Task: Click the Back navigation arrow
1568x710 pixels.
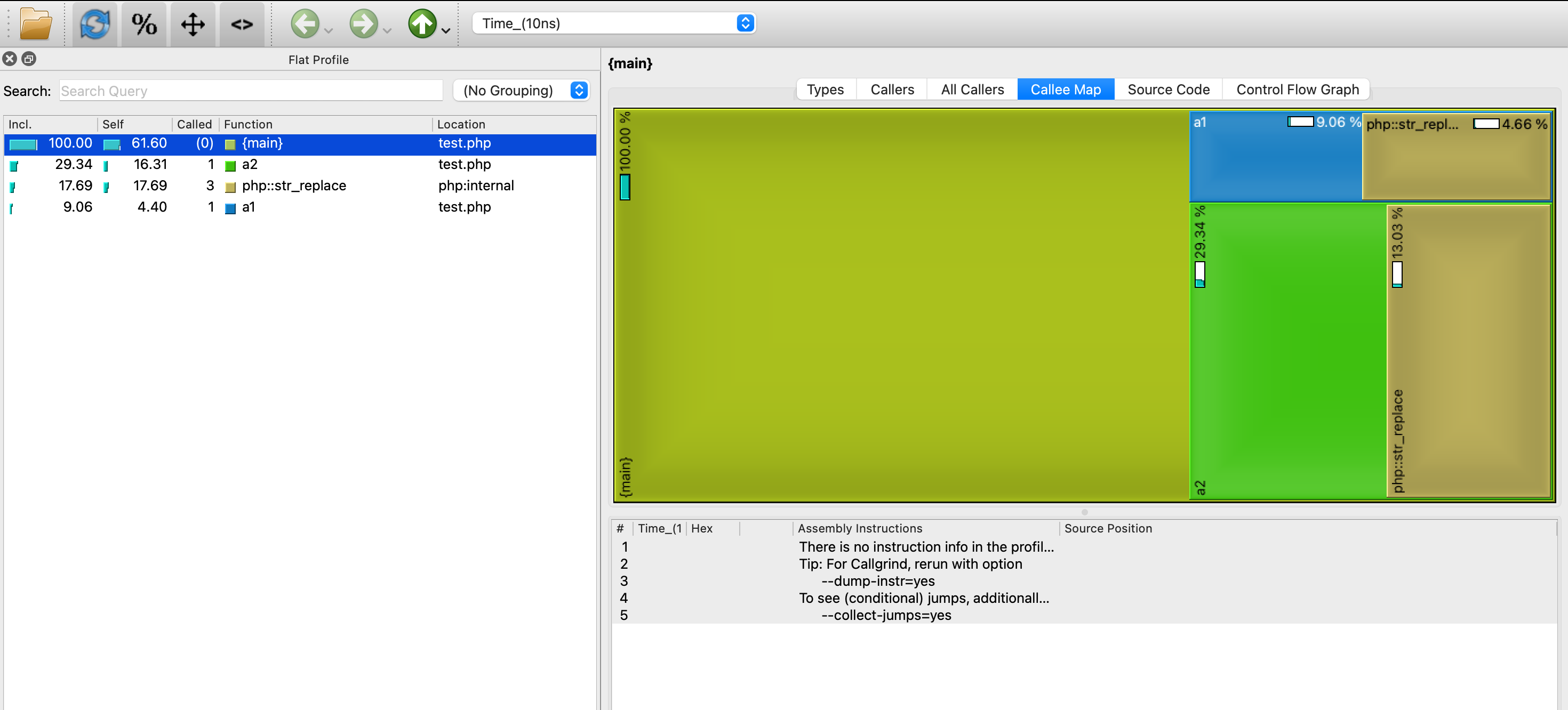Action: pos(305,25)
